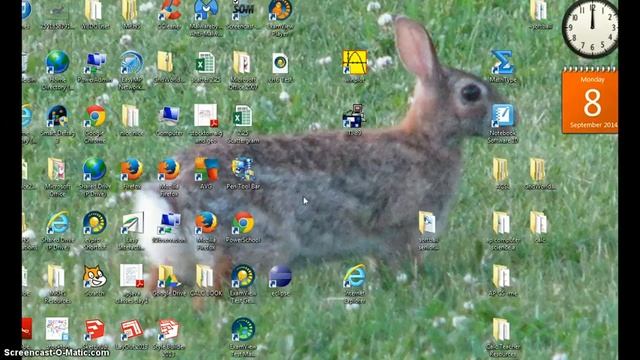
Task: Click the analog clock desktop gadget
Action: pos(591,28)
